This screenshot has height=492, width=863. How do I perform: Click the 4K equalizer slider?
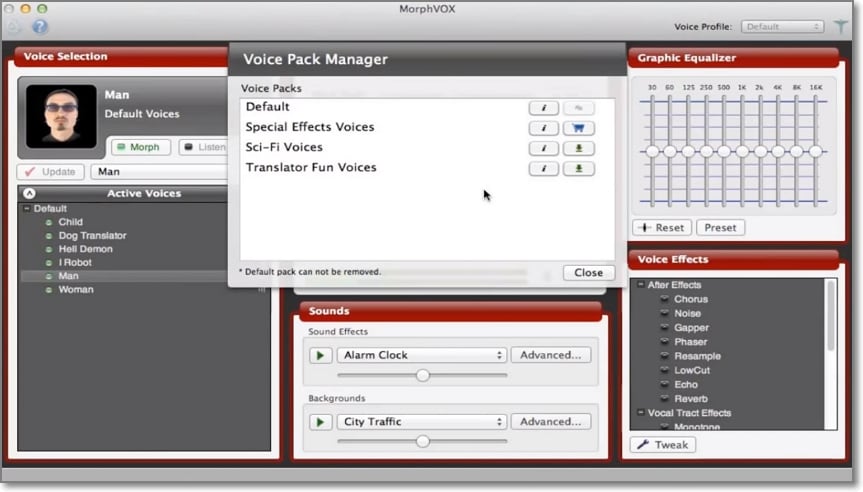pyautogui.click(x=778, y=151)
